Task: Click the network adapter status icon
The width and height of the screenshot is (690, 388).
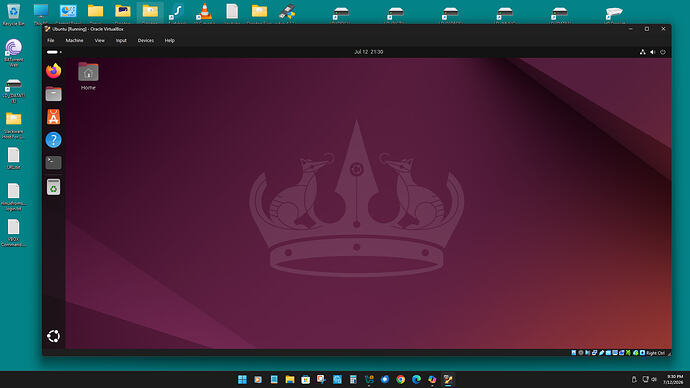Action: (595, 353)
